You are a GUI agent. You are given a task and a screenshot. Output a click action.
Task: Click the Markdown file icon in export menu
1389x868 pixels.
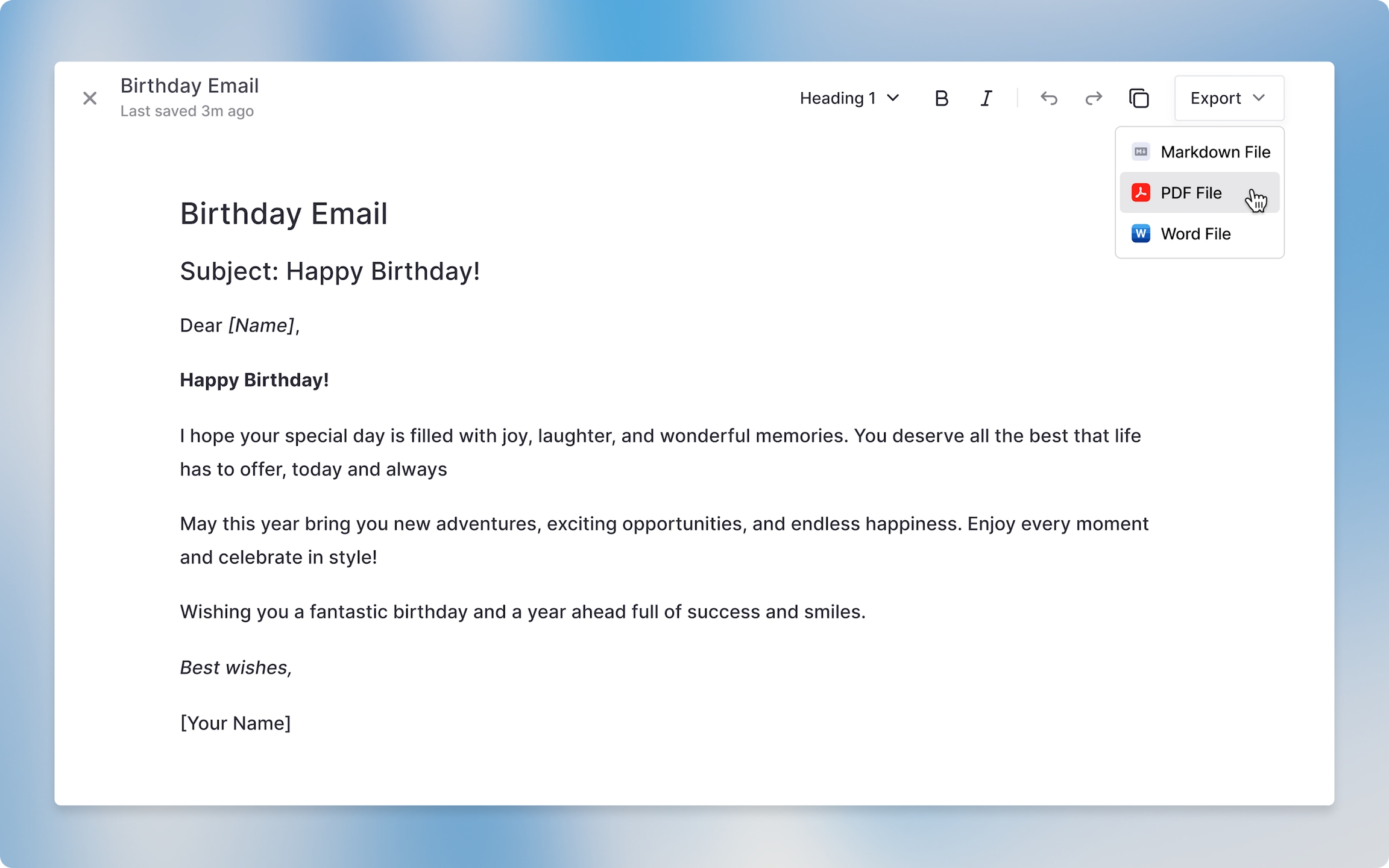(x=1141, y=152)
